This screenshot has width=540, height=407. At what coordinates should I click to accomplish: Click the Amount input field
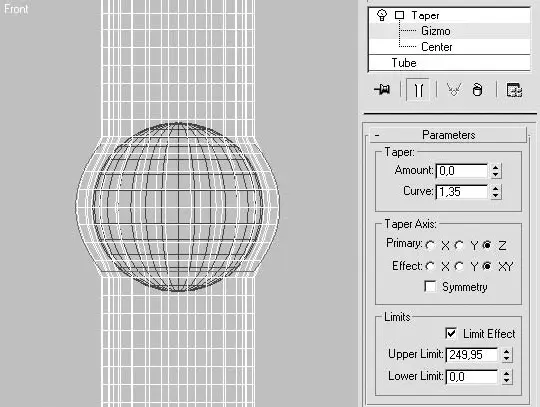pyautogui.click(x=461, y=171)
